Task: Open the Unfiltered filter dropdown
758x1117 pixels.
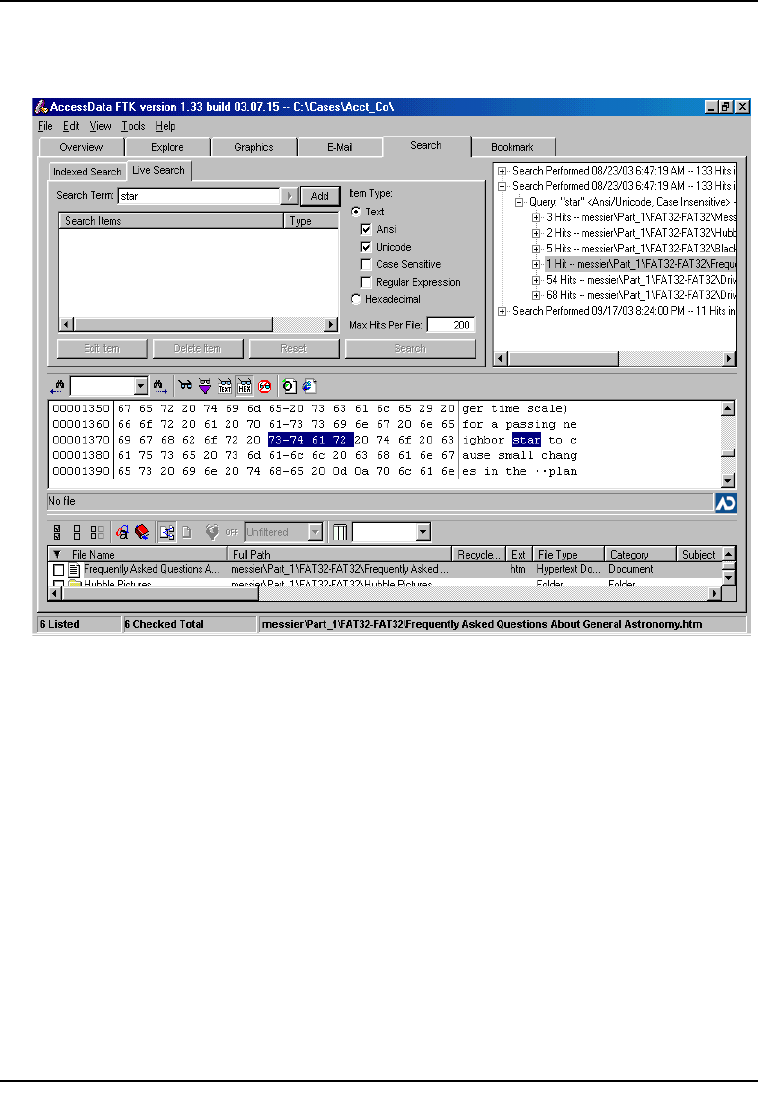Action: (x=316, y=532)
